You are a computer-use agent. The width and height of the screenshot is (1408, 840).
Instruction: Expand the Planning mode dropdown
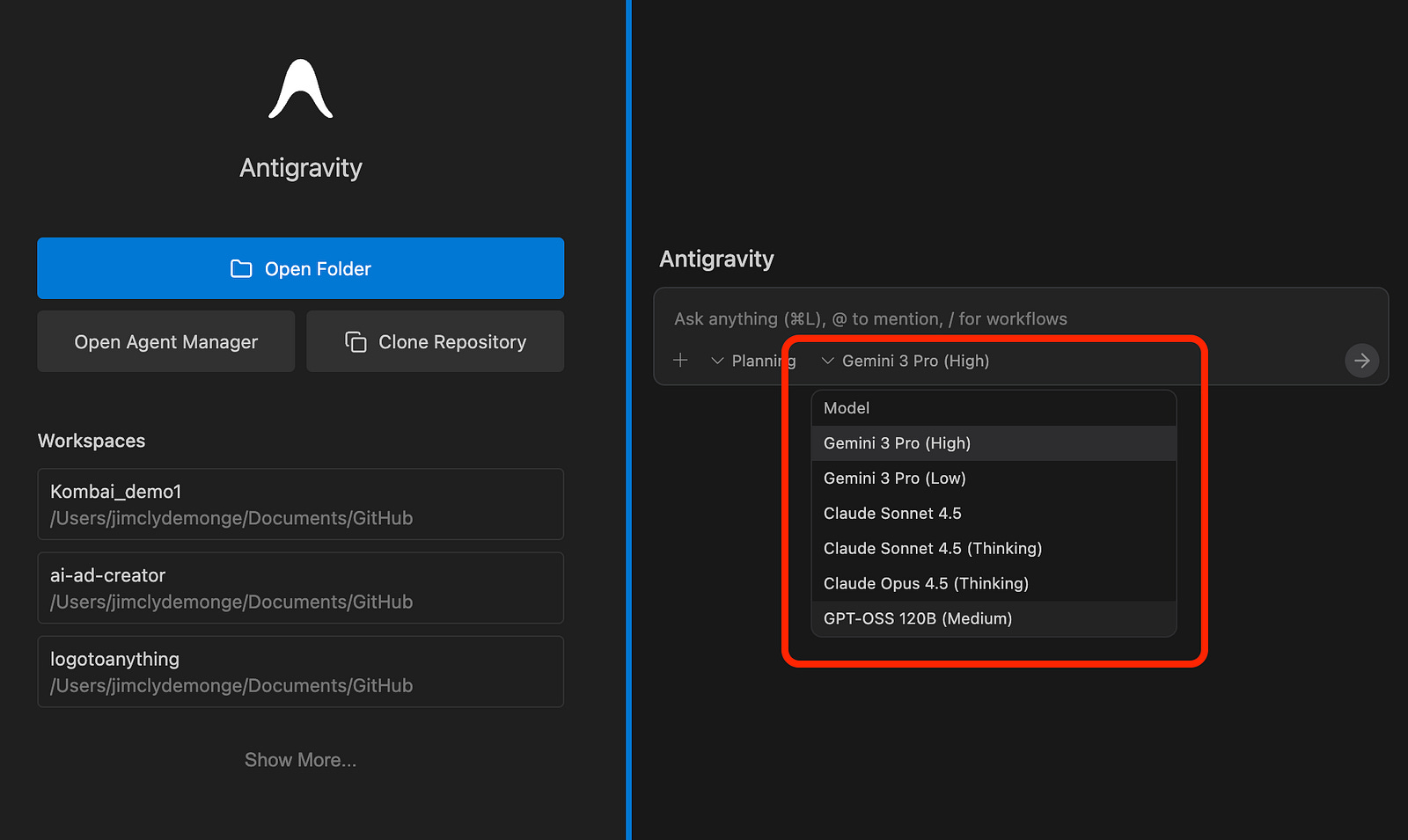pyautogui.click(x=753, y=361)
